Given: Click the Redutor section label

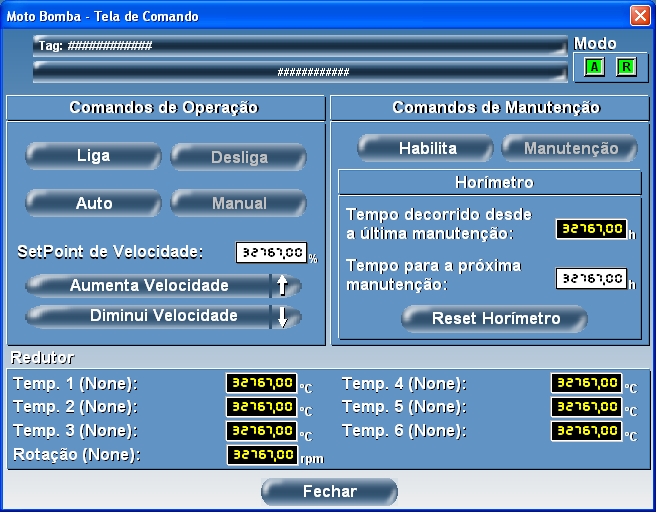Looking at the screenshot, I should pyautogui.click(x=42, y=358).
